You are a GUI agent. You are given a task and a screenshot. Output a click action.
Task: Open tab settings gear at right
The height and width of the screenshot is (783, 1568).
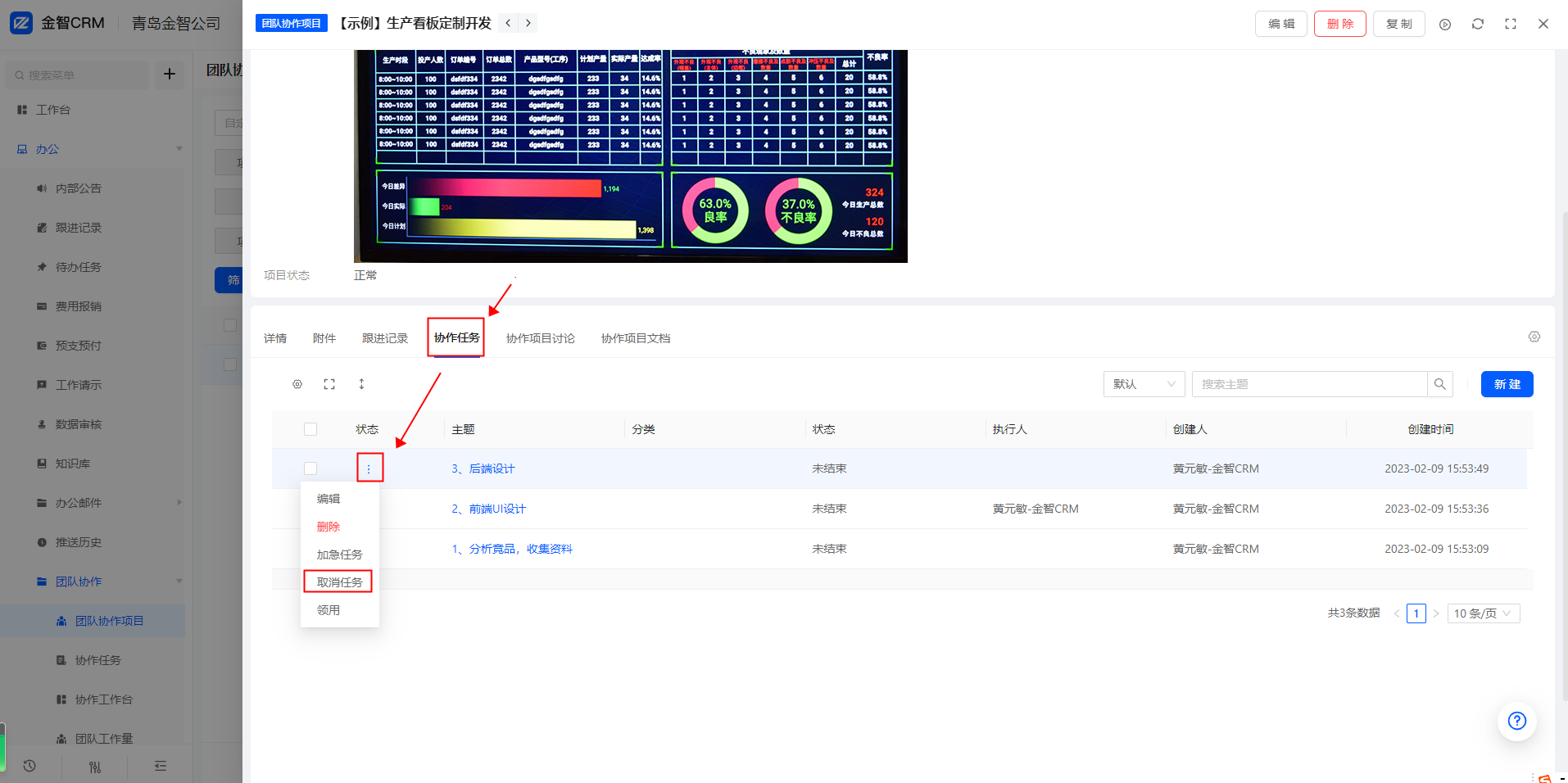[x=1534, y=337]
